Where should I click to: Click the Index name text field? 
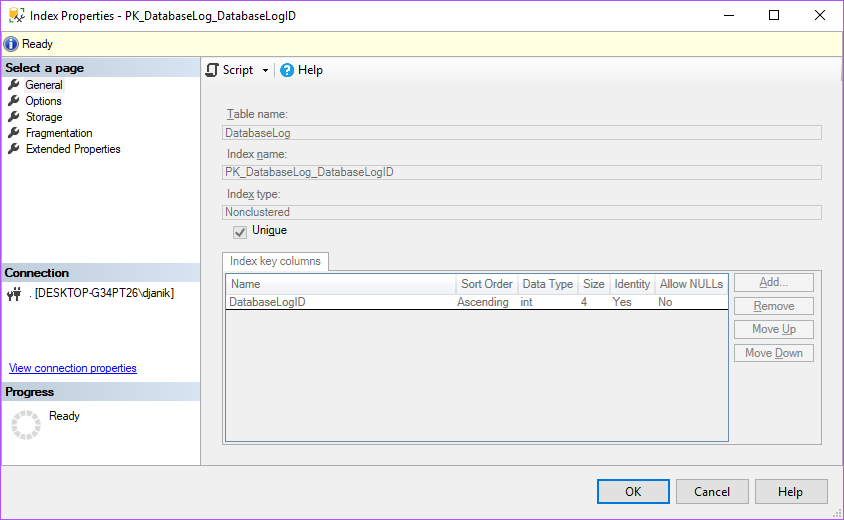click(x=521, y=172)
